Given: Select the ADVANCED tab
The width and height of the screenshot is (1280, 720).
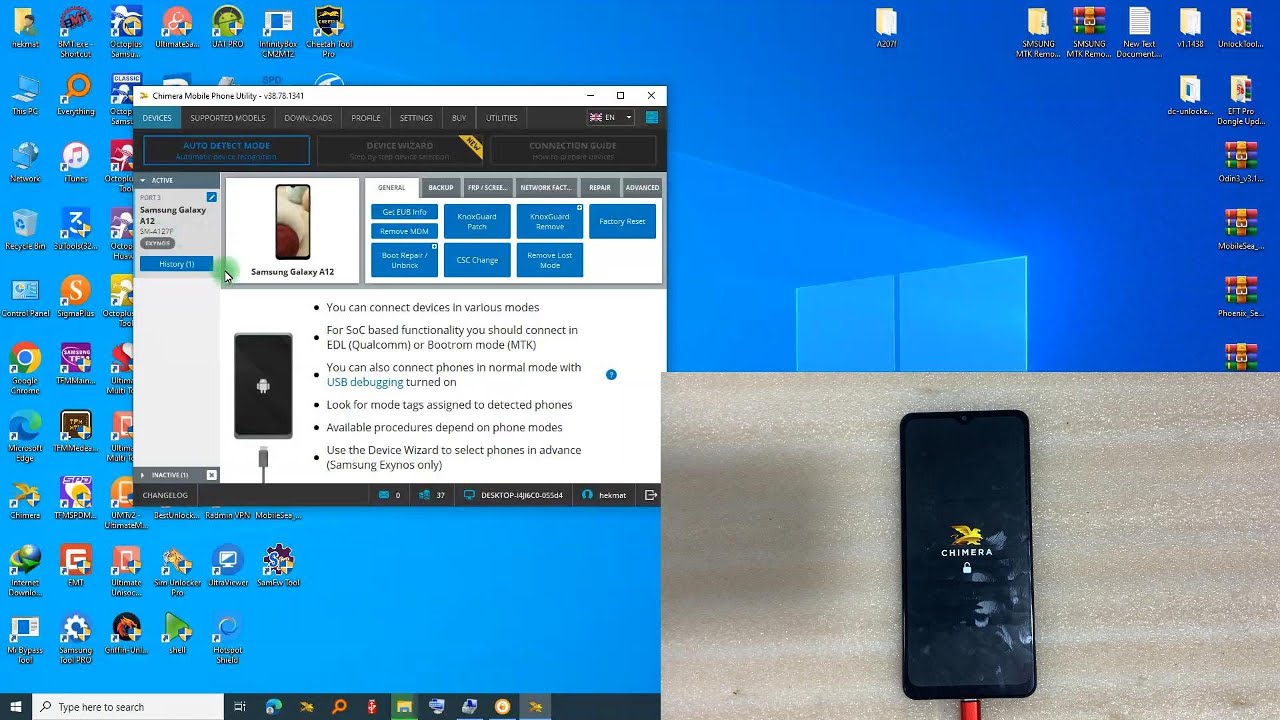Looking at the screenshot, I should click(x=642, y=187).
